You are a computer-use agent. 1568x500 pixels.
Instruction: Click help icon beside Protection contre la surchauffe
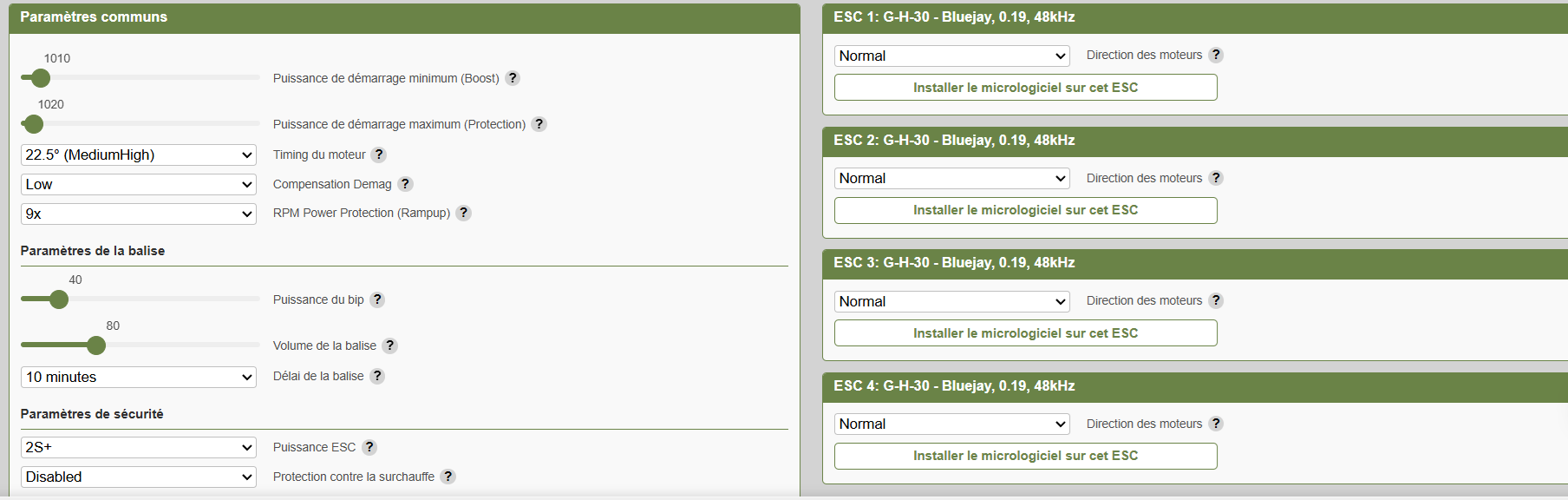tap(448, 477)
